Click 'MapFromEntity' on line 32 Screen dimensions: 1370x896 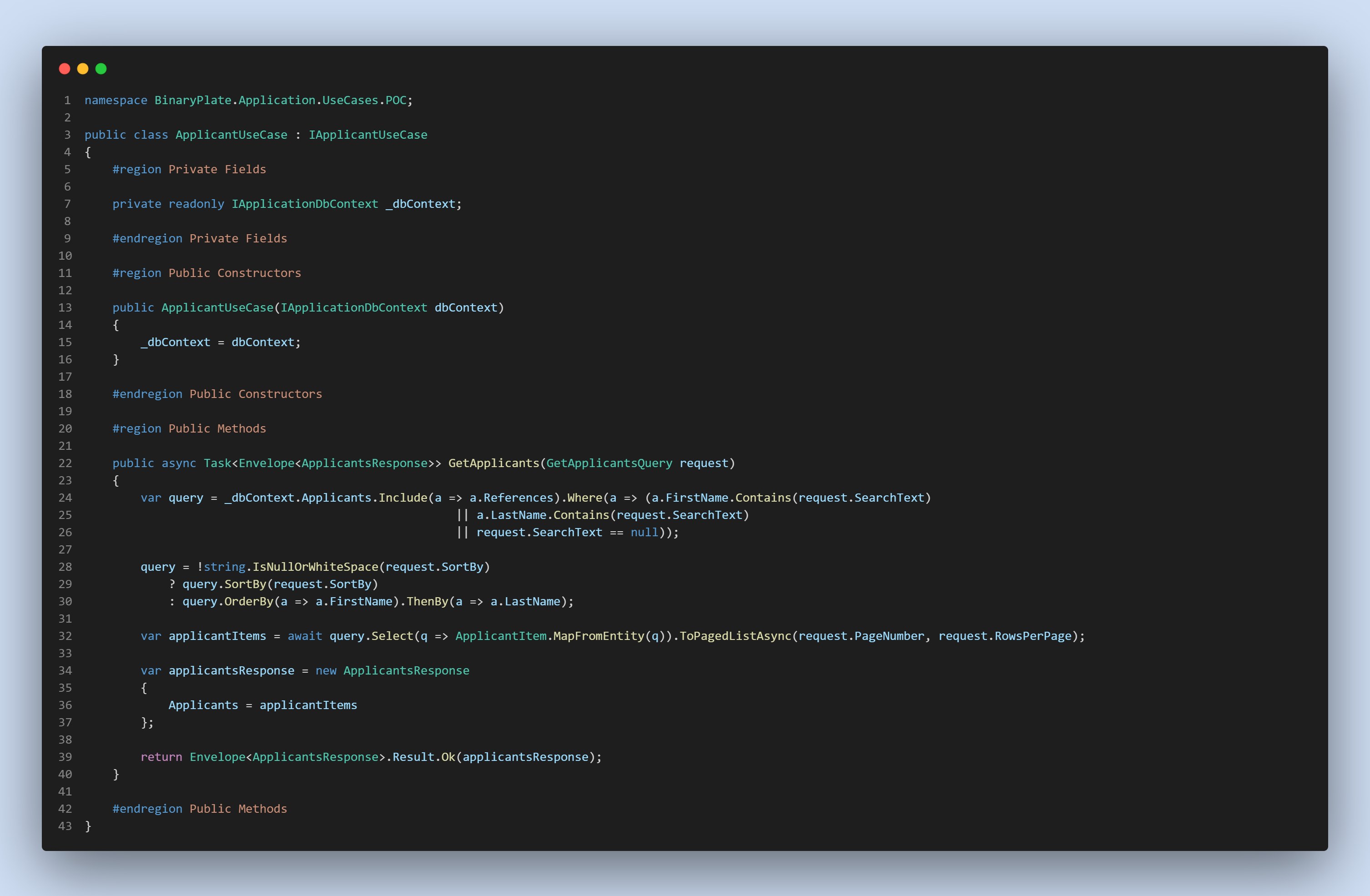coord(599,635)
